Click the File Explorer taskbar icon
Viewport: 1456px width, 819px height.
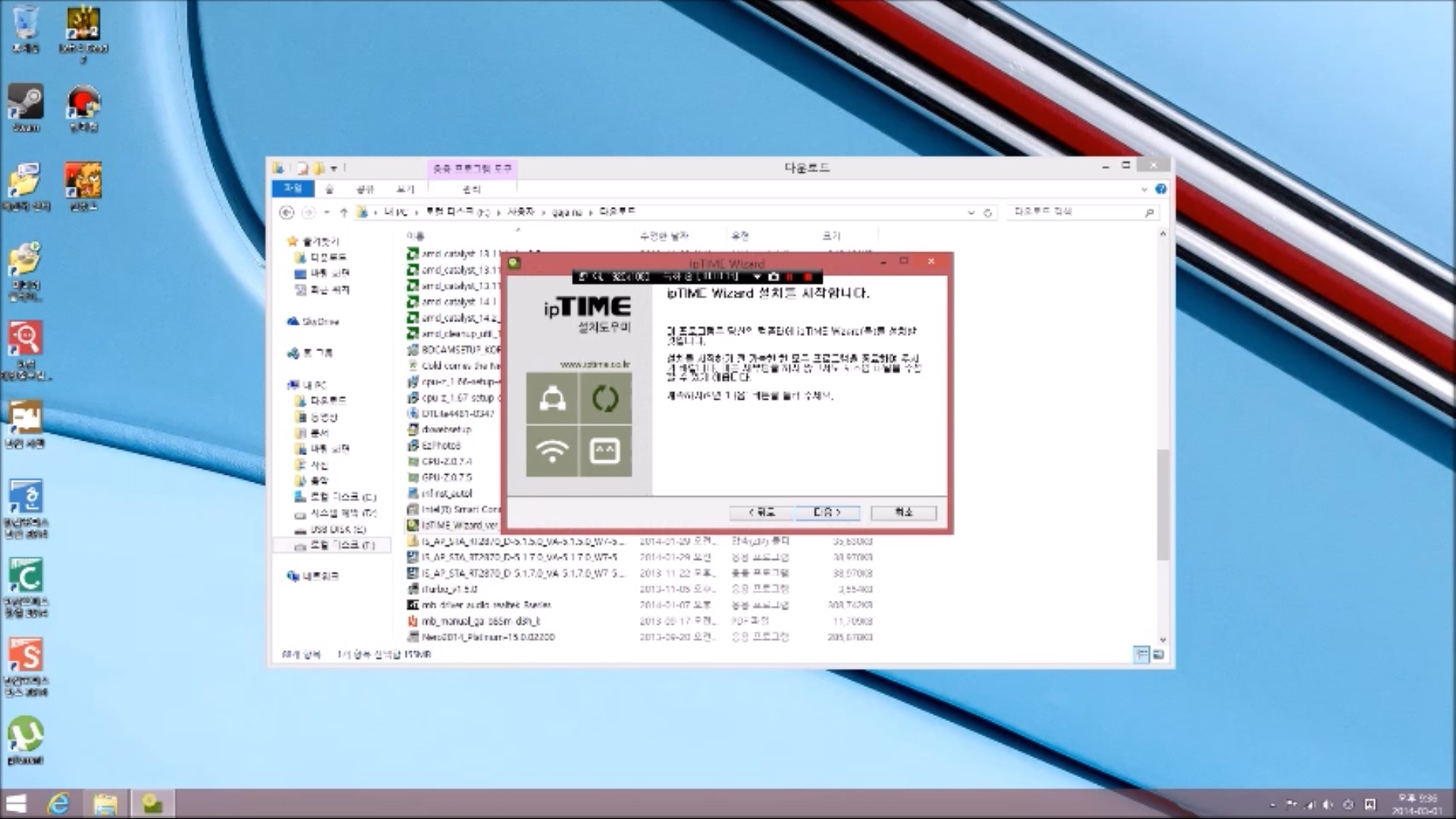(105, 804)
